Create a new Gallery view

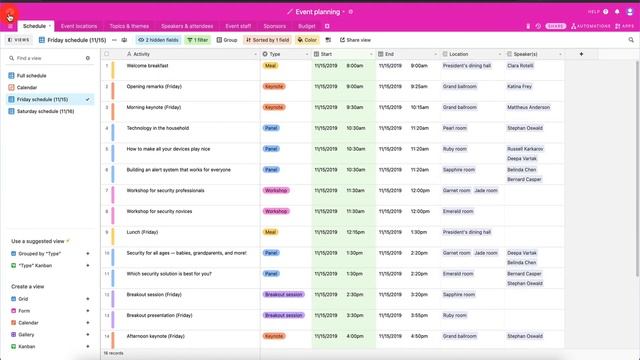(50, 334)
